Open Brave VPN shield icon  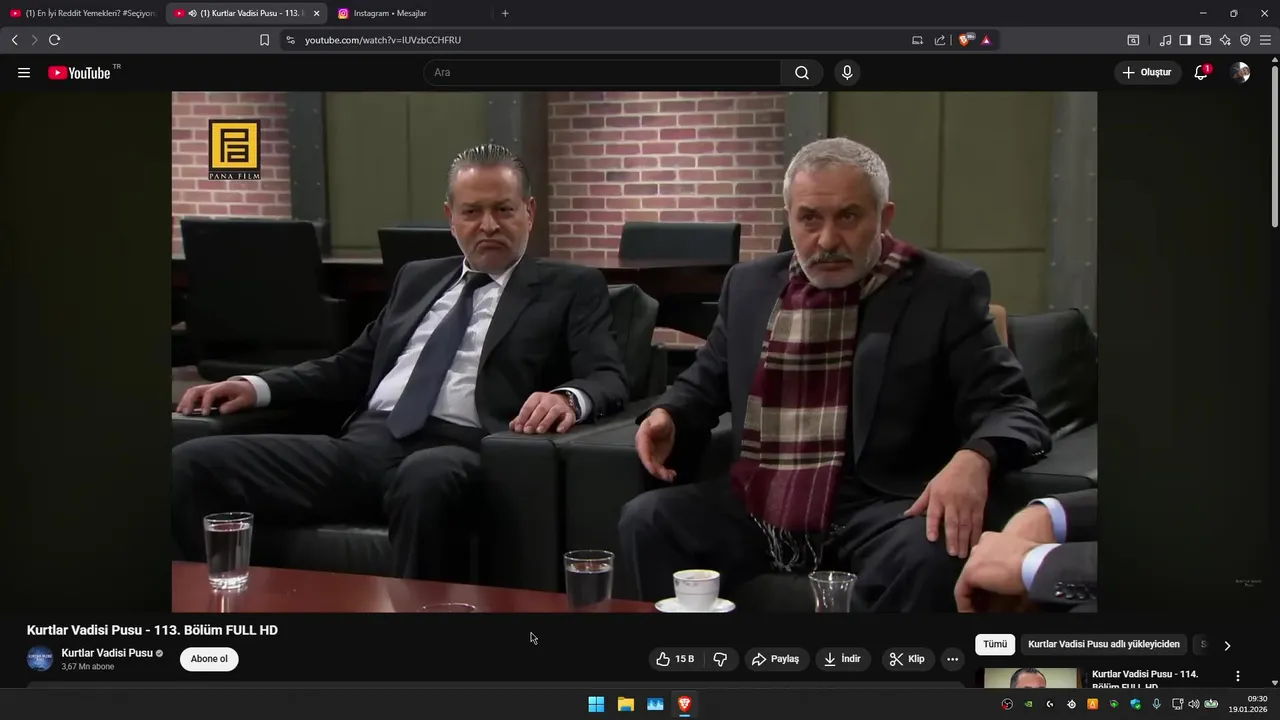[x=1245, y=40]
